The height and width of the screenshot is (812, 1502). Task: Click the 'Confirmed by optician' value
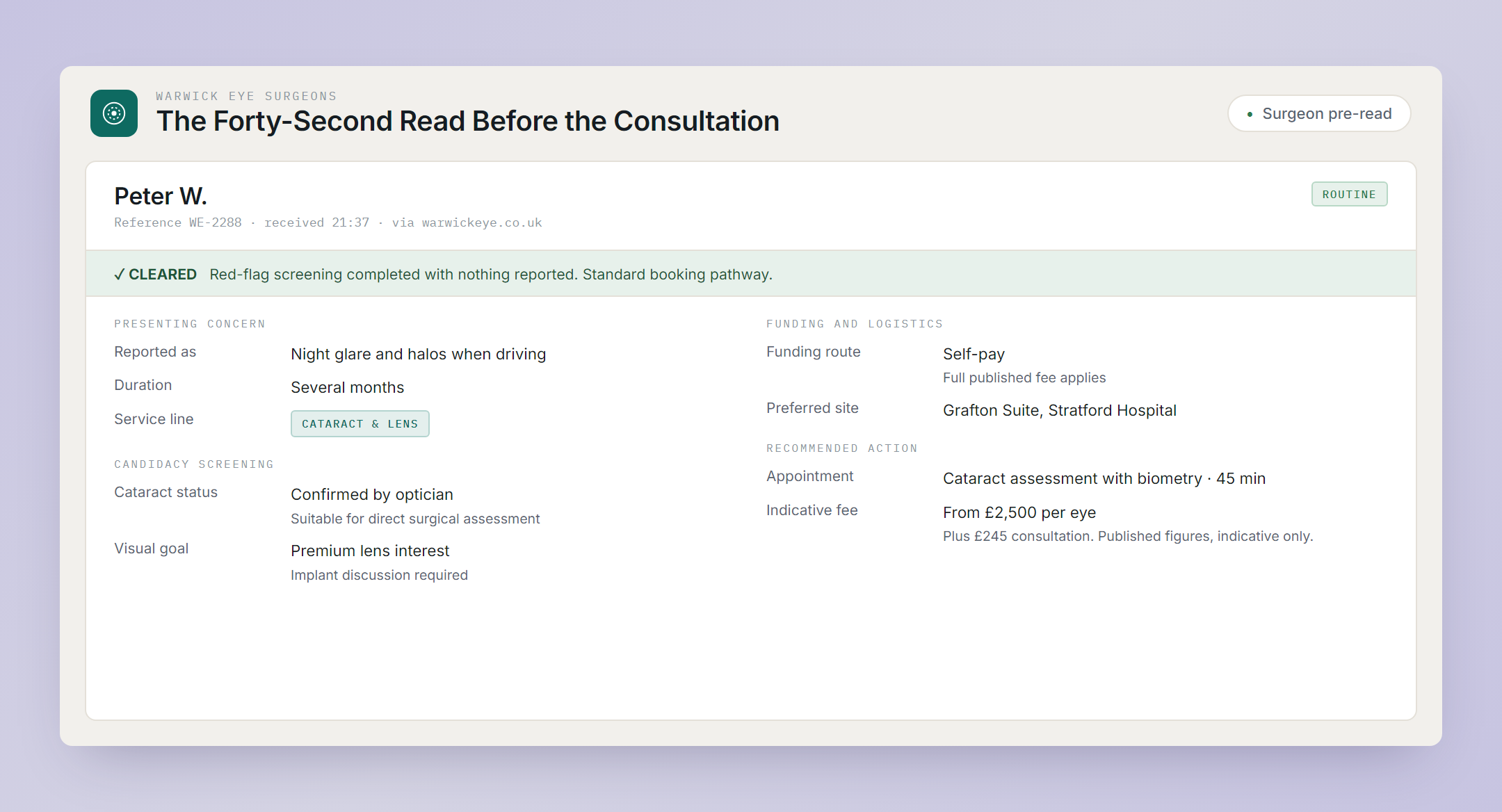371,495
